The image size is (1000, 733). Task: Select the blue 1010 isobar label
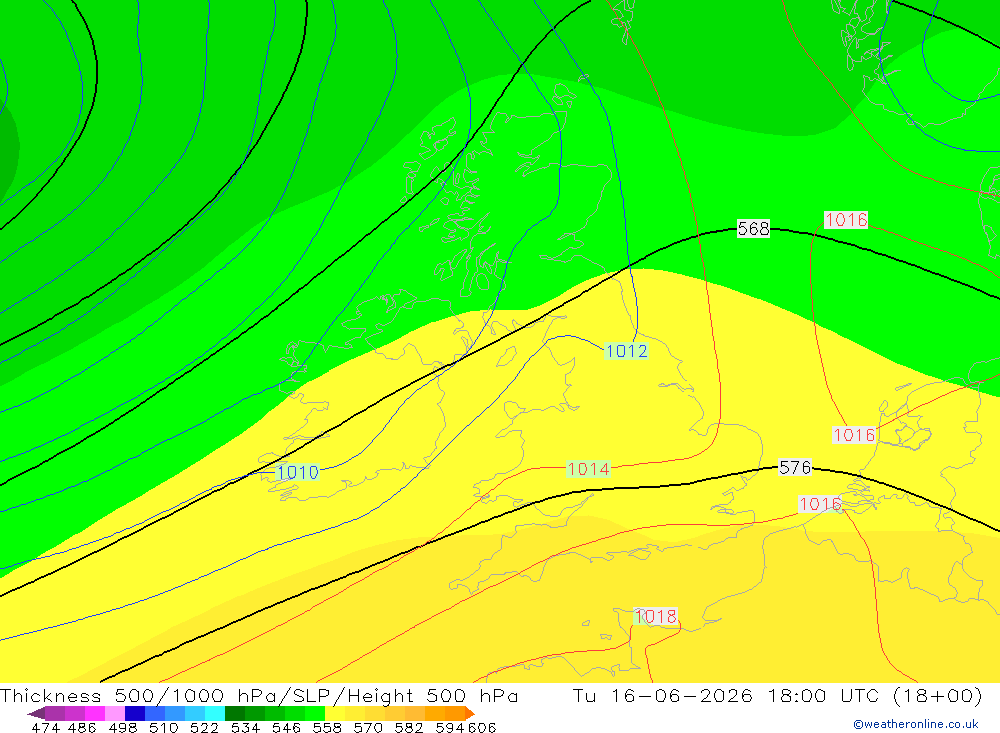point(298,473)
